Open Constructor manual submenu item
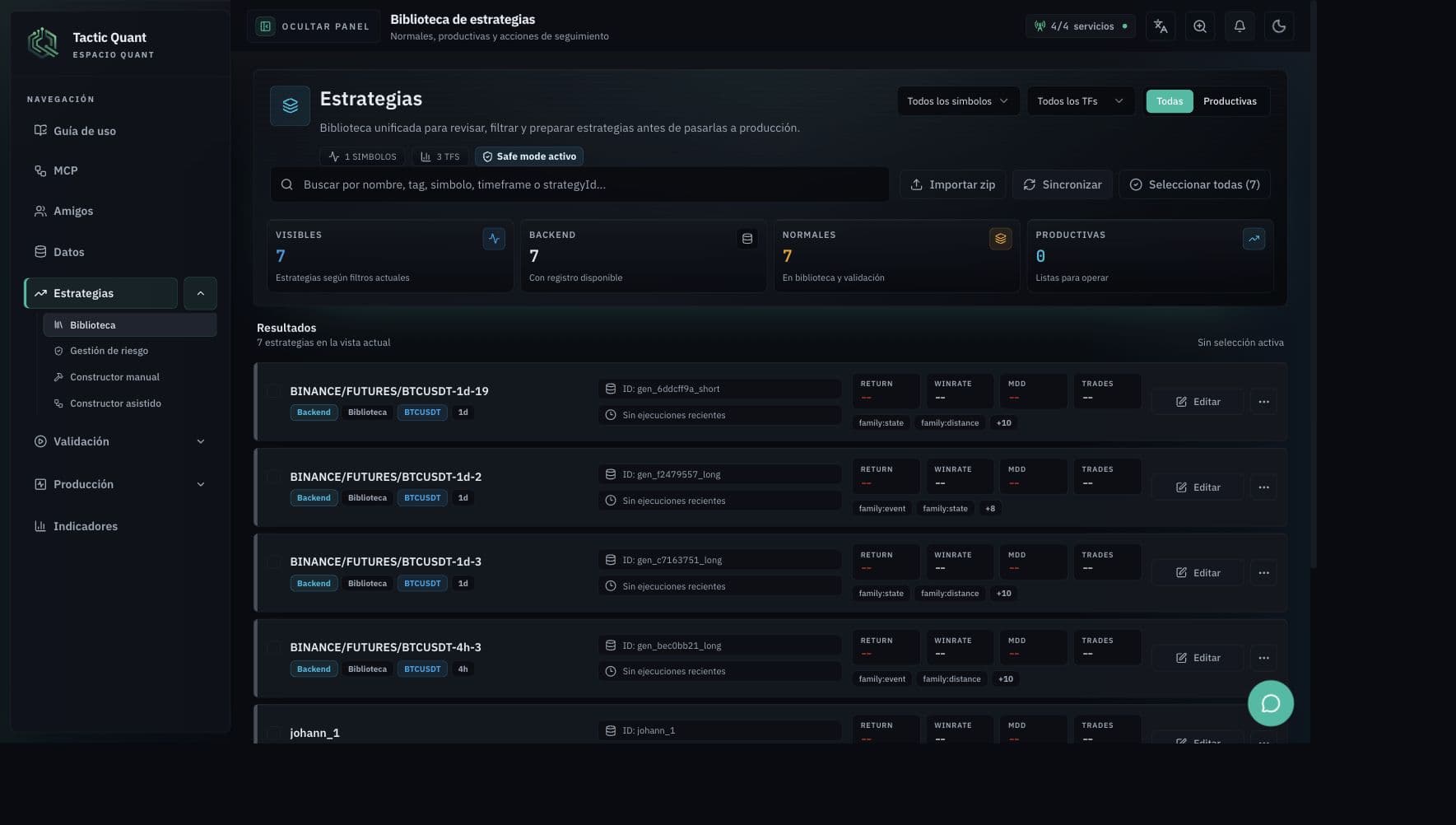Screen dimensions: 1456x825 (130, 377)
